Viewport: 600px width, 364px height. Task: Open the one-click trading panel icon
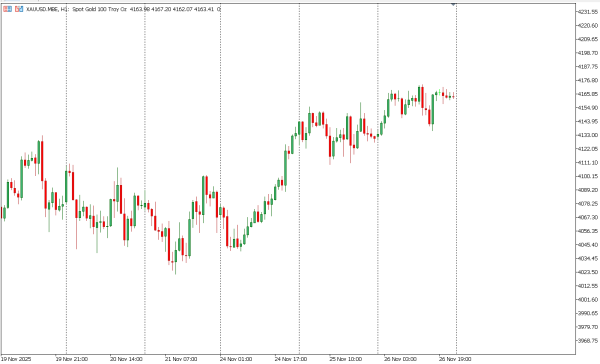click(x=7, y=9)
